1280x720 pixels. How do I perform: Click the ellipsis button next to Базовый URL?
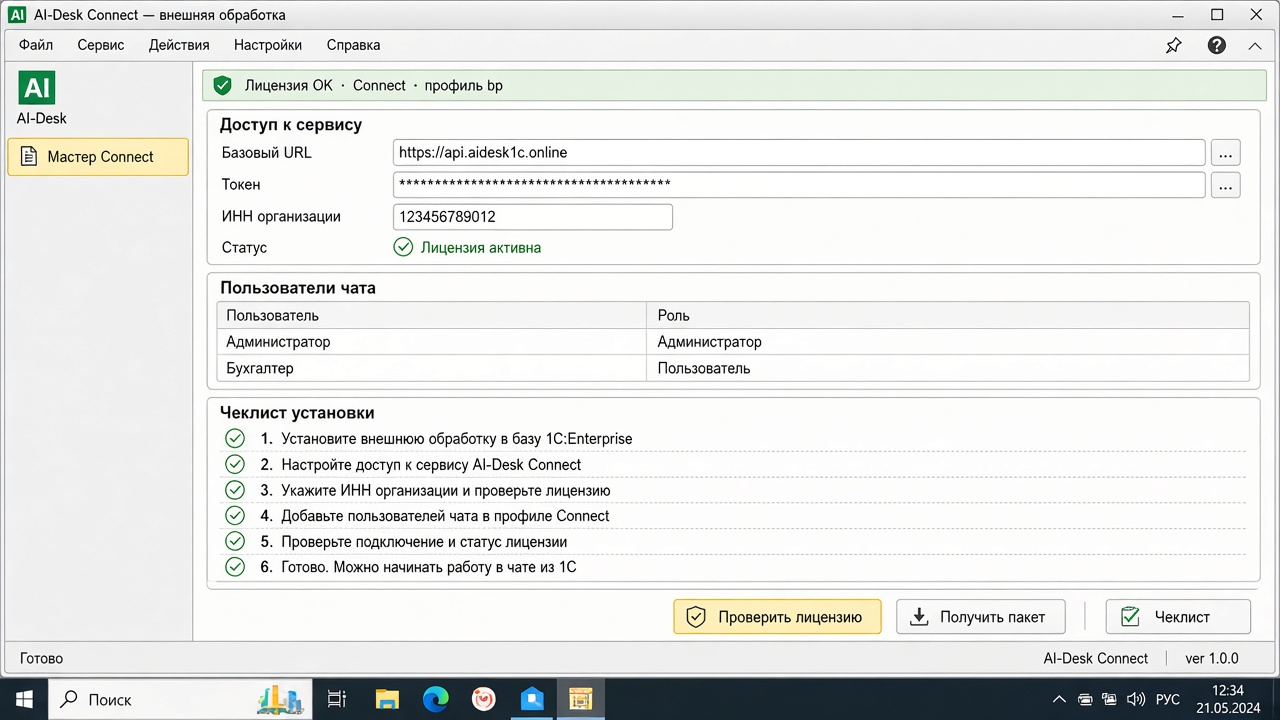click(1226, 153)
